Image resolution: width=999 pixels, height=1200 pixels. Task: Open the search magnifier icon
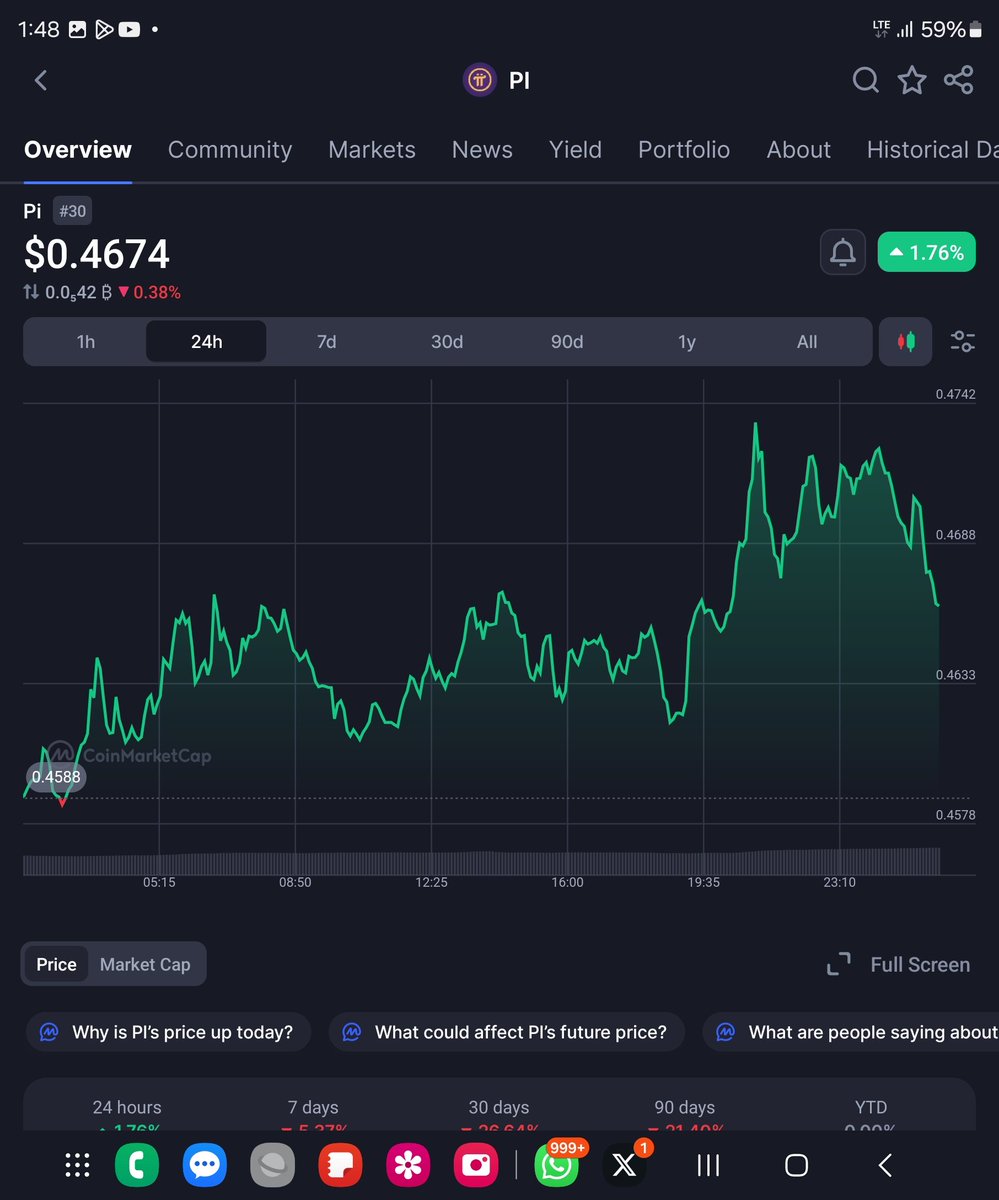tap(865, 80)
